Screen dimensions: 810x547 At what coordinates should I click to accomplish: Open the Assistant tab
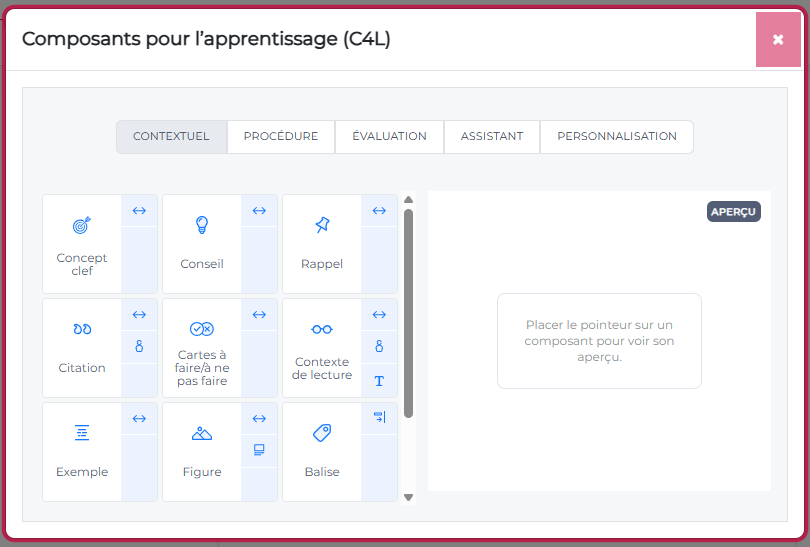(492, 136)
